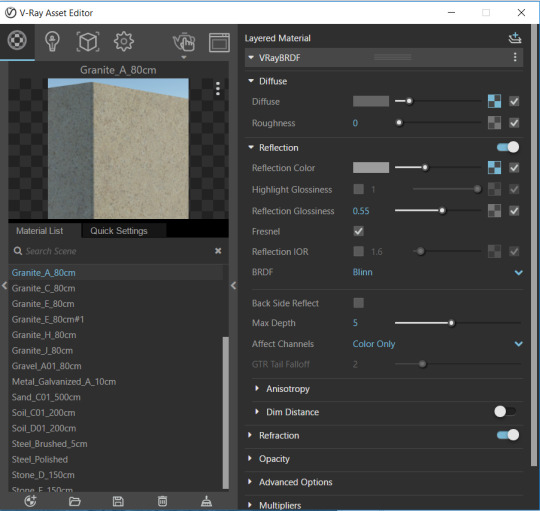Click the Reflection Glossiness slider handle
Image resolution: width=540 pixels, height=511 pixels.
[x=442, y=210]
